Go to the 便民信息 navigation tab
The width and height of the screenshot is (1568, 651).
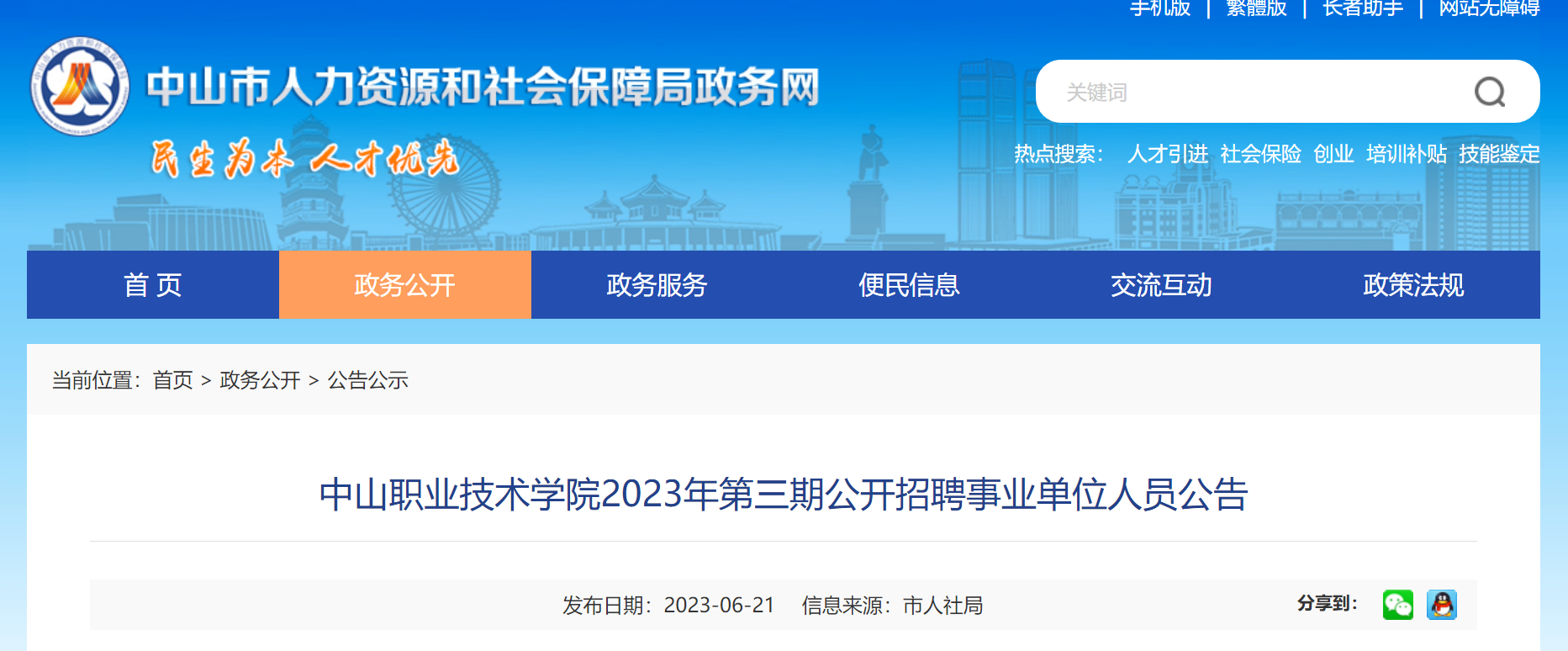[x=909, y=285]
